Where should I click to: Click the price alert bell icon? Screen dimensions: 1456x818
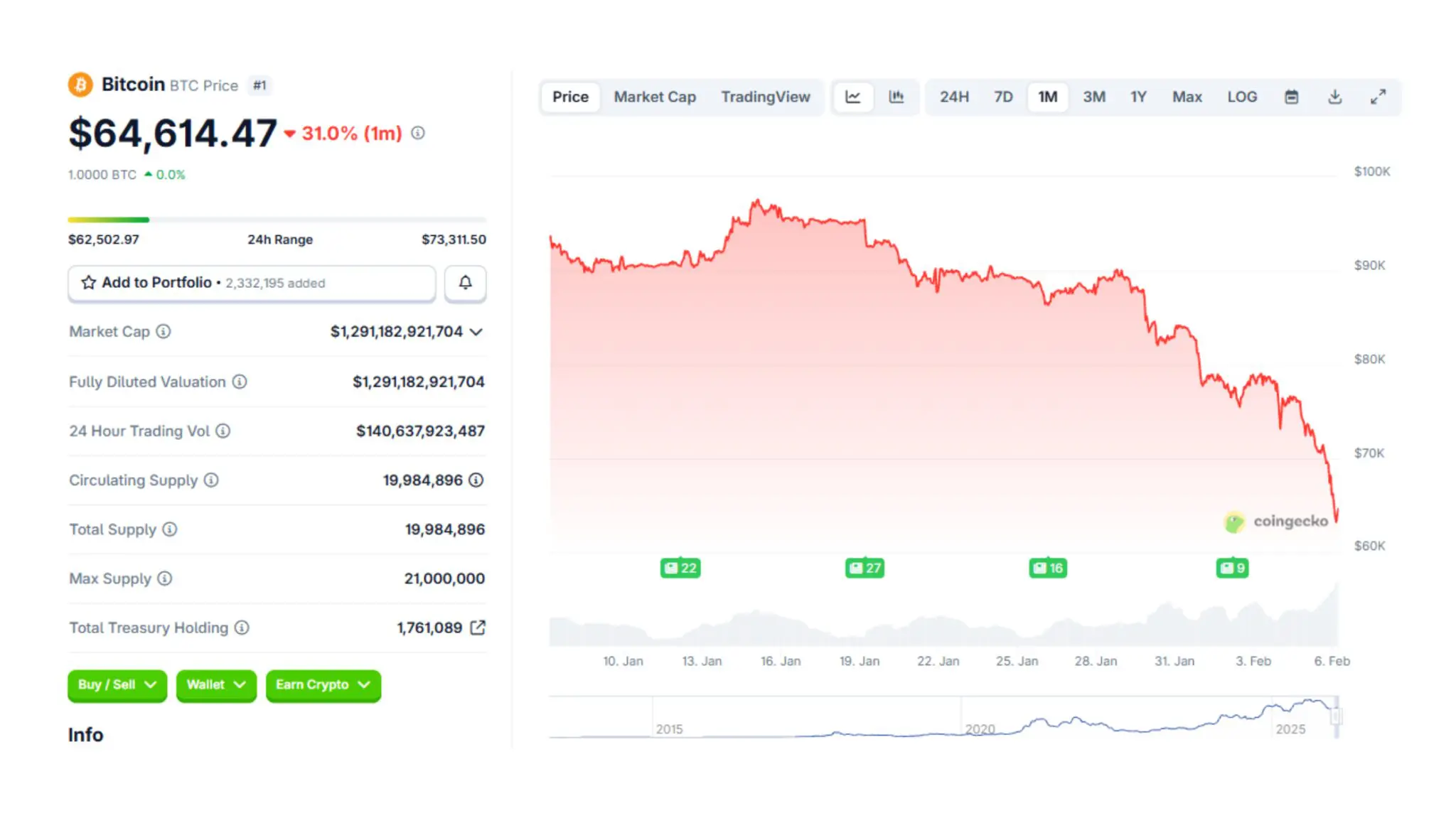click(465, 283)
